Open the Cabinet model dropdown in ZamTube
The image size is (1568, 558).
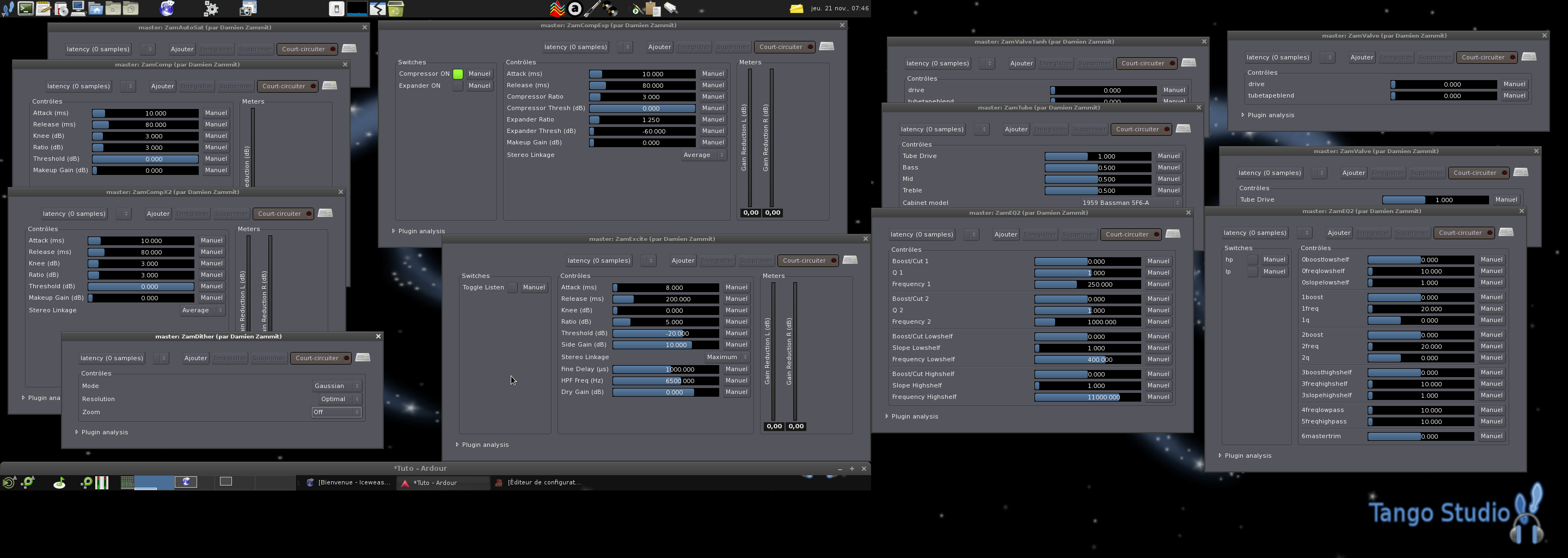click(1131, 203)
